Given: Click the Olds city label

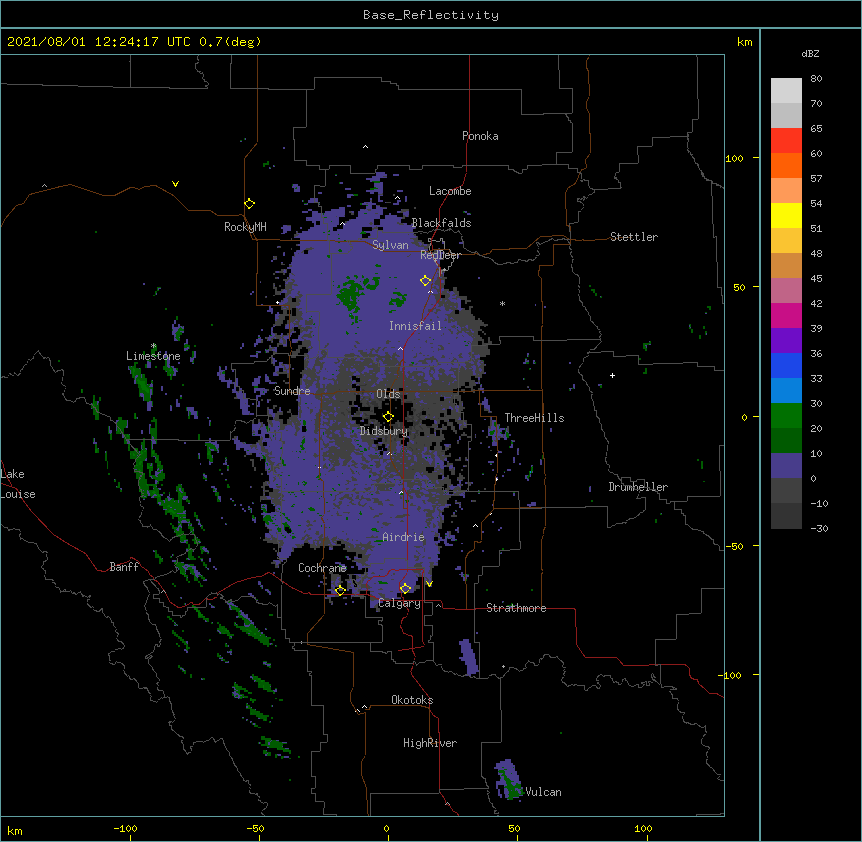Looking at the screenshot, I should pos(388,394).
